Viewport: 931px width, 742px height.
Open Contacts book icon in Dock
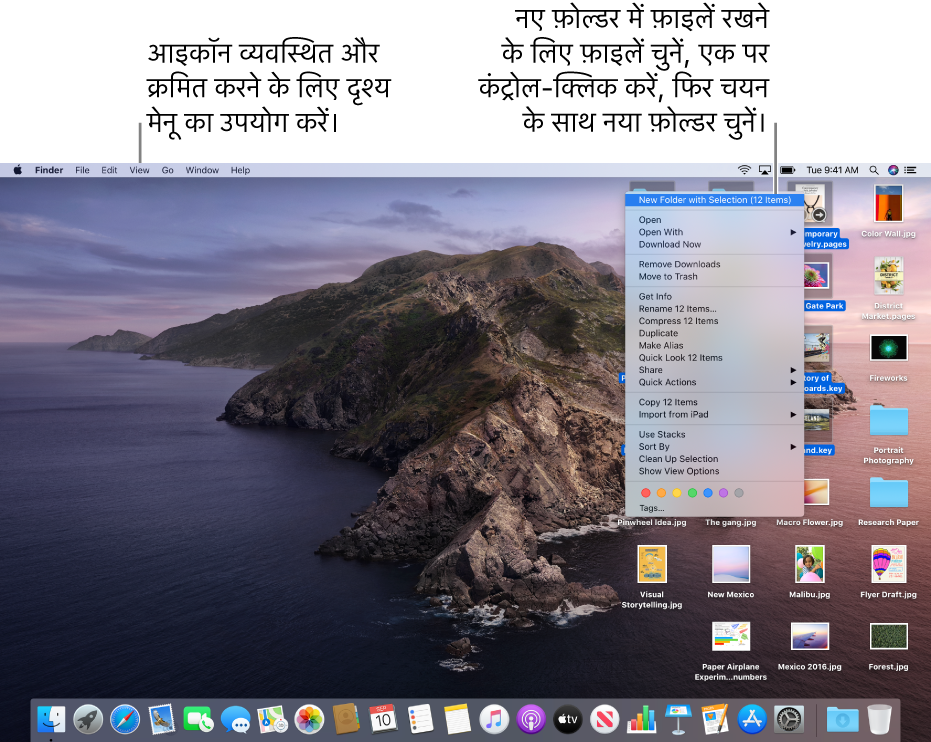[346, 719]
